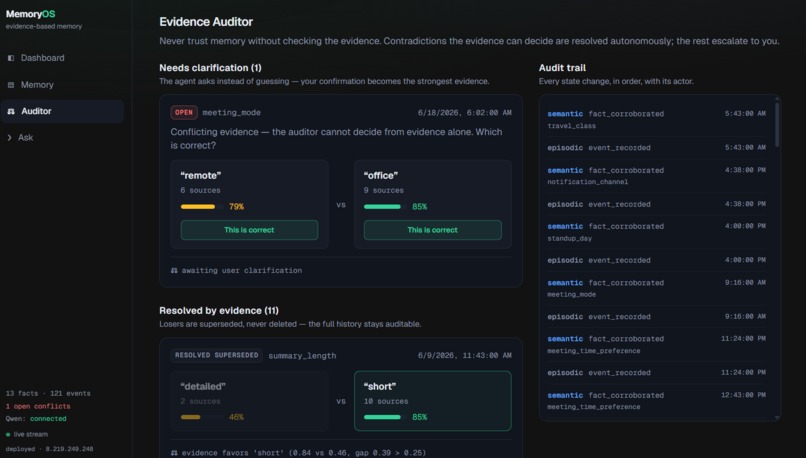The image size is (806, 458).
Task: Click the "6 sources" label under remote
Action: coord(200,190)
